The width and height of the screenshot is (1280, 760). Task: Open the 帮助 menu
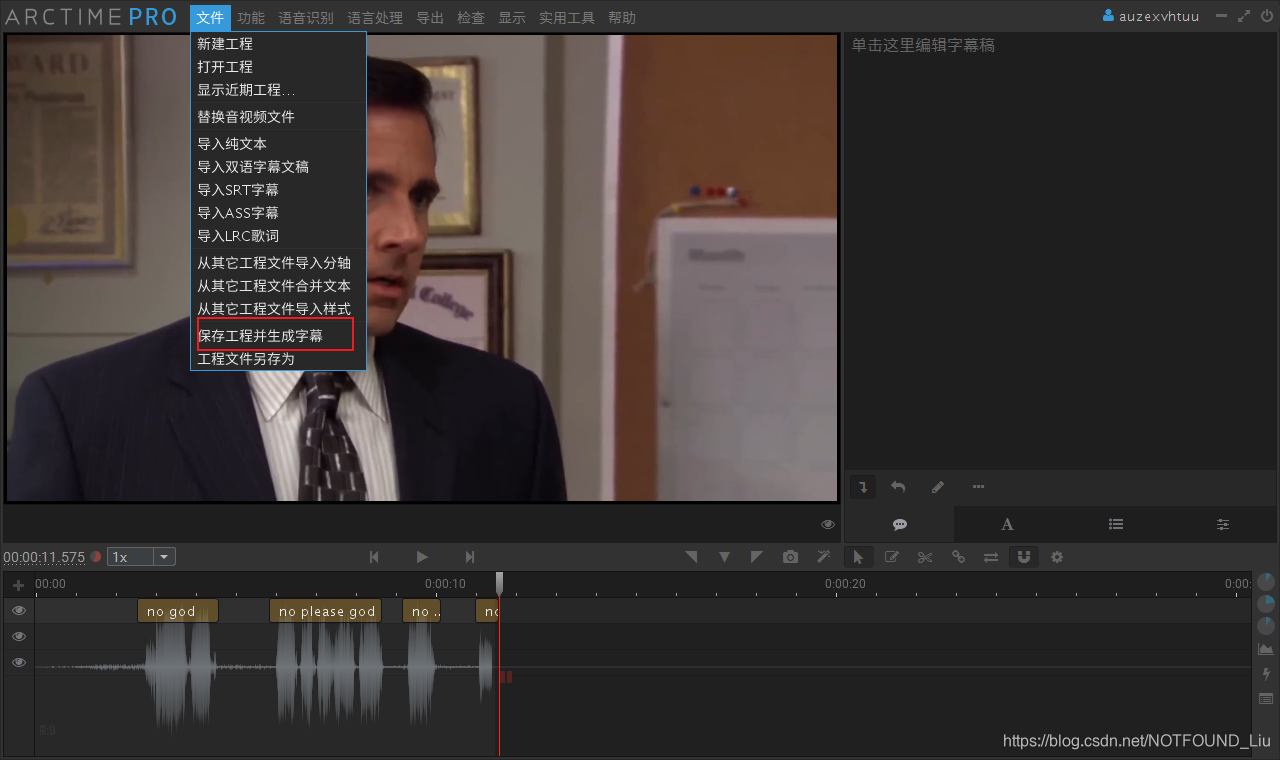point(621,18)
